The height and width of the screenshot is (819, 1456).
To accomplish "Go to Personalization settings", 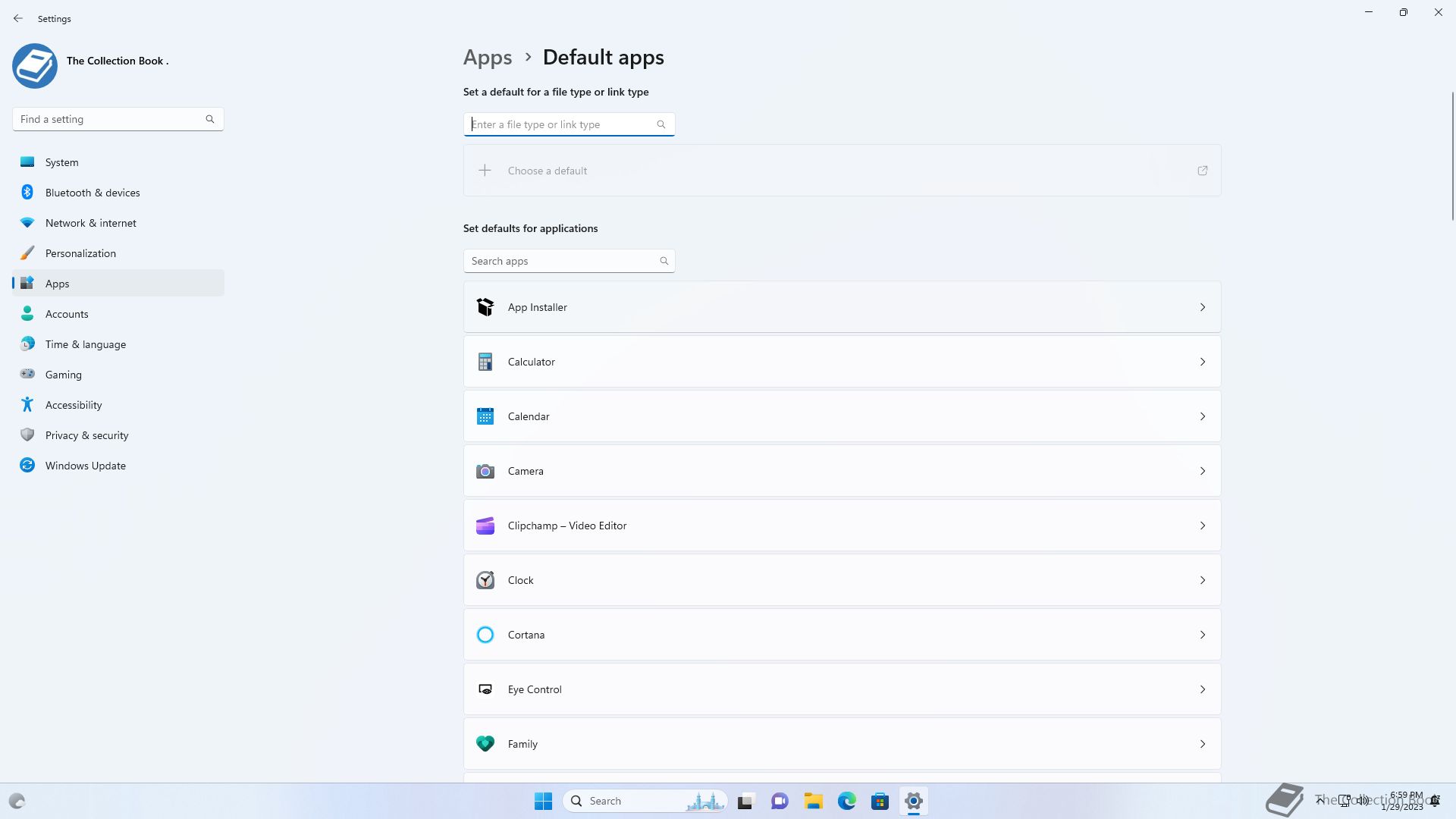I will point(118,253).
